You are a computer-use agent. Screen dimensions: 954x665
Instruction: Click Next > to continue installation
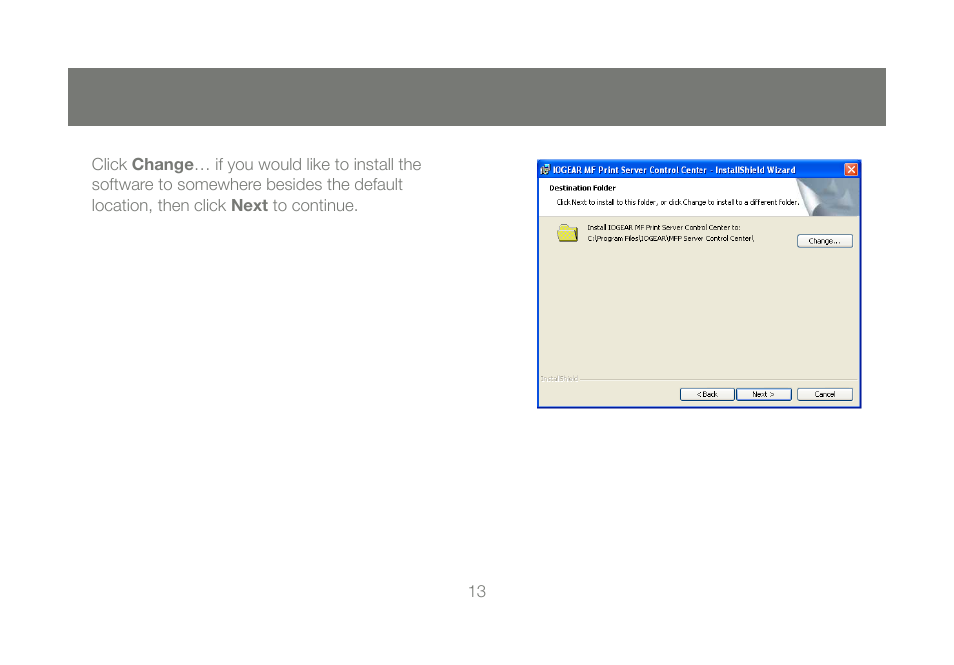point(764,394)
